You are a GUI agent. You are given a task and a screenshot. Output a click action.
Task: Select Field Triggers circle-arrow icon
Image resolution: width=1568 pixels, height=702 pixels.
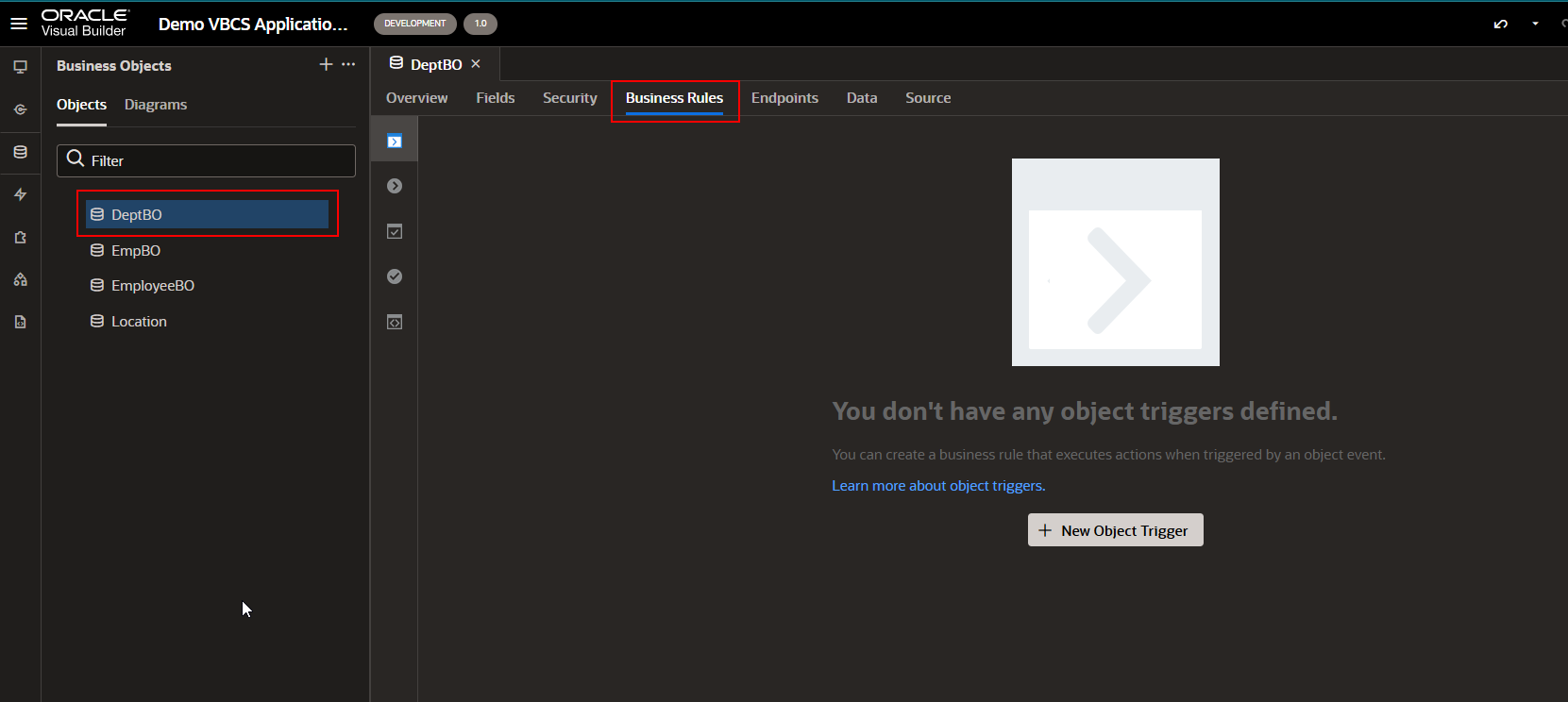click(x=395, y=186)
